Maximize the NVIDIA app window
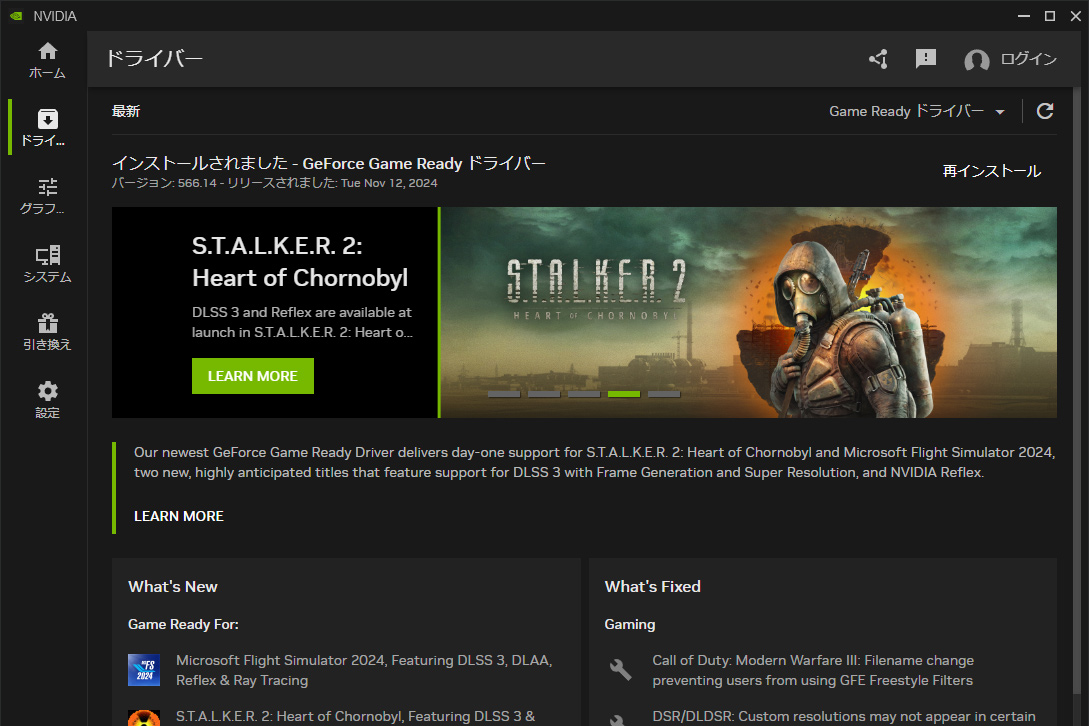 tap(1050, 16)
